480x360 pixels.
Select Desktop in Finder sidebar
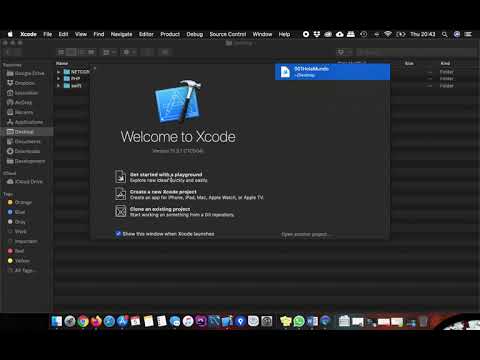point(27,132)
